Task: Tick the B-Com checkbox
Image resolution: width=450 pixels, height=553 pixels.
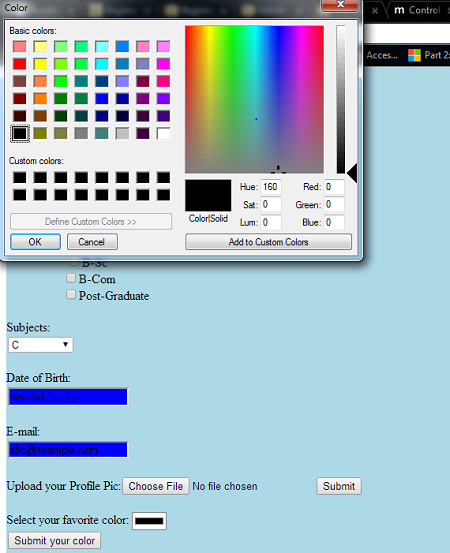Action: [x=71, y=278]
